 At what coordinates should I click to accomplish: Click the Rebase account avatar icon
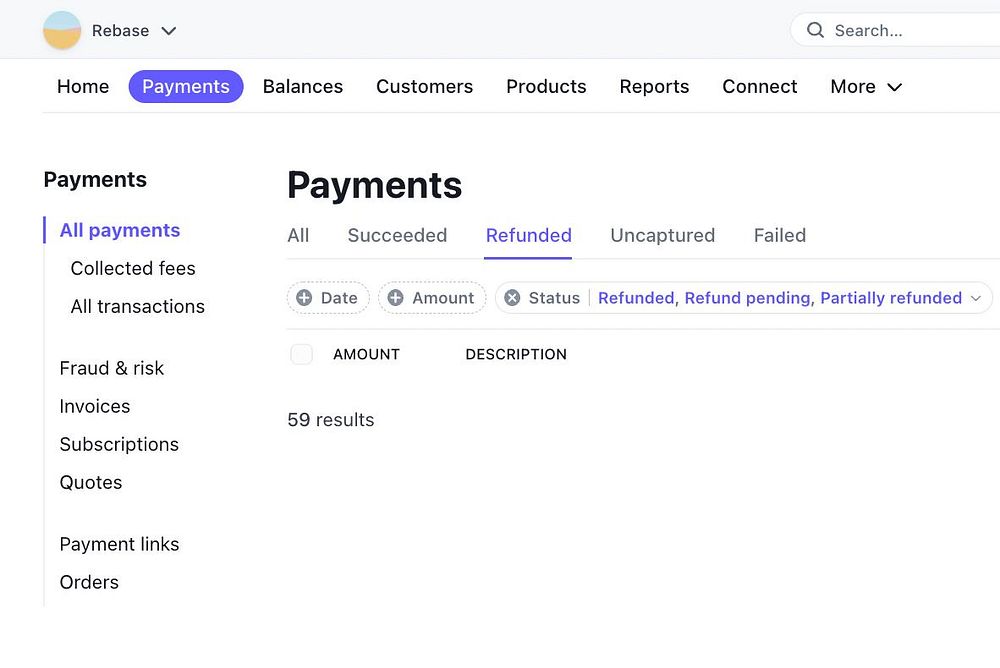pos(62,31)
